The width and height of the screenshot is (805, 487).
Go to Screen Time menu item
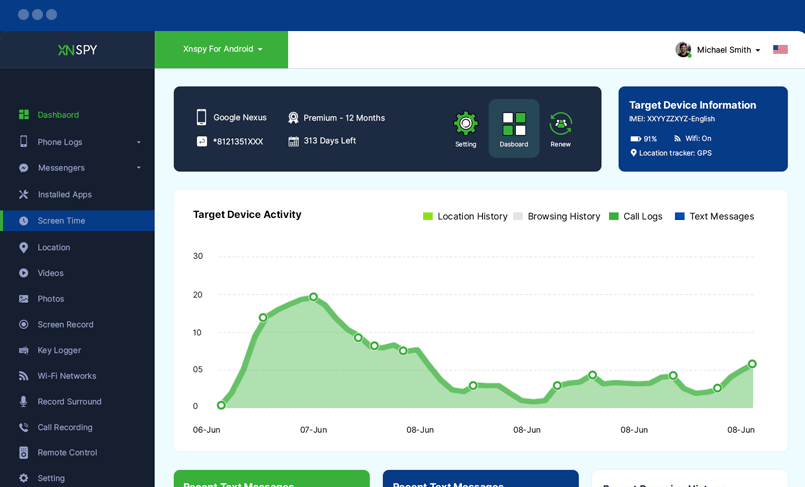[61, 221]
